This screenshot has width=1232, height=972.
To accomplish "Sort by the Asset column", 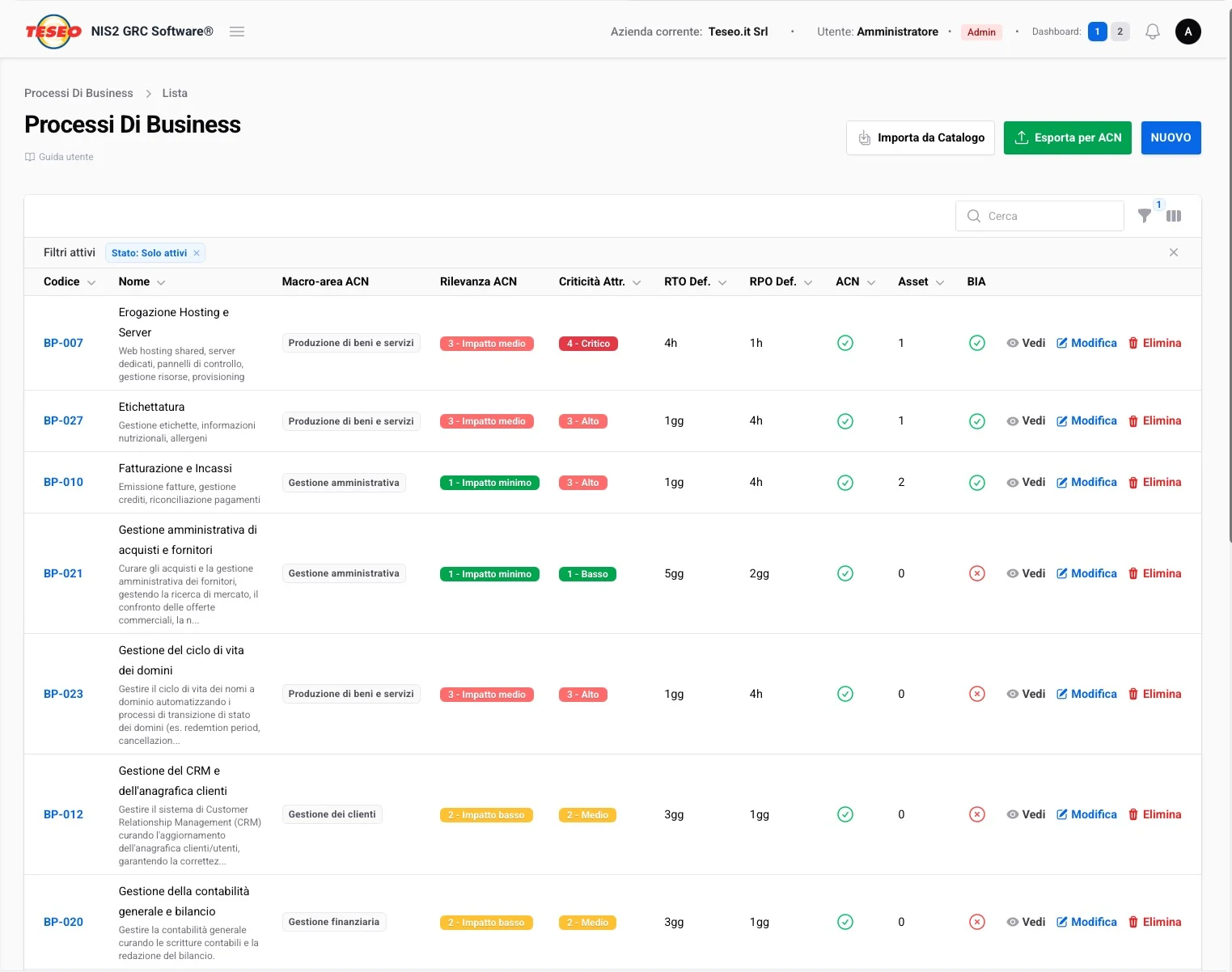I will pos(921,281).
